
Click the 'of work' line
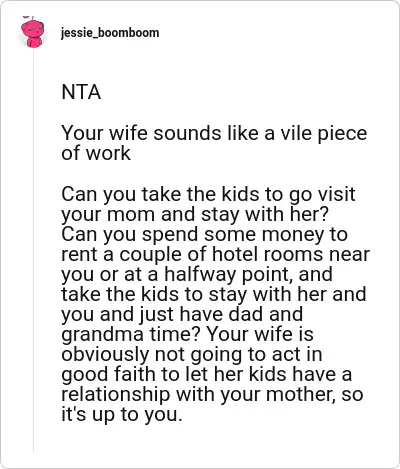[96, 153]
